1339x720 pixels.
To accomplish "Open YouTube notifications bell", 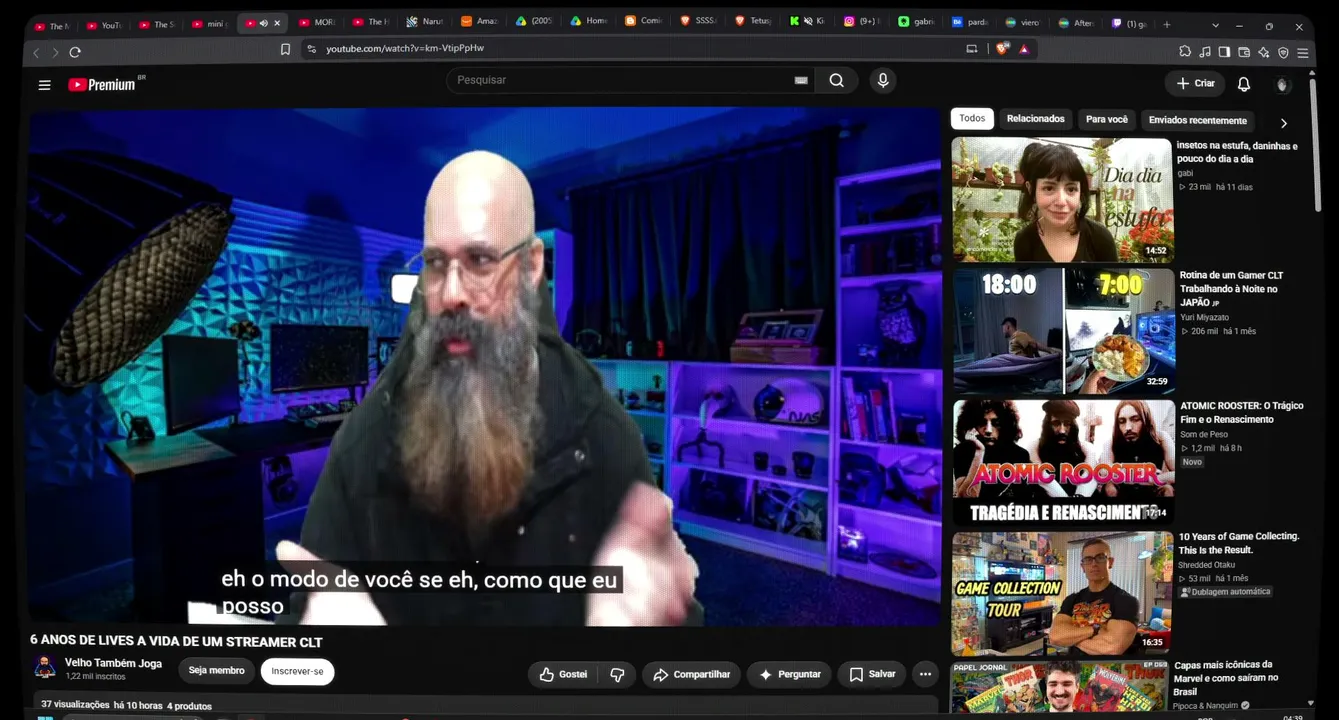I will pos(1244,84).
